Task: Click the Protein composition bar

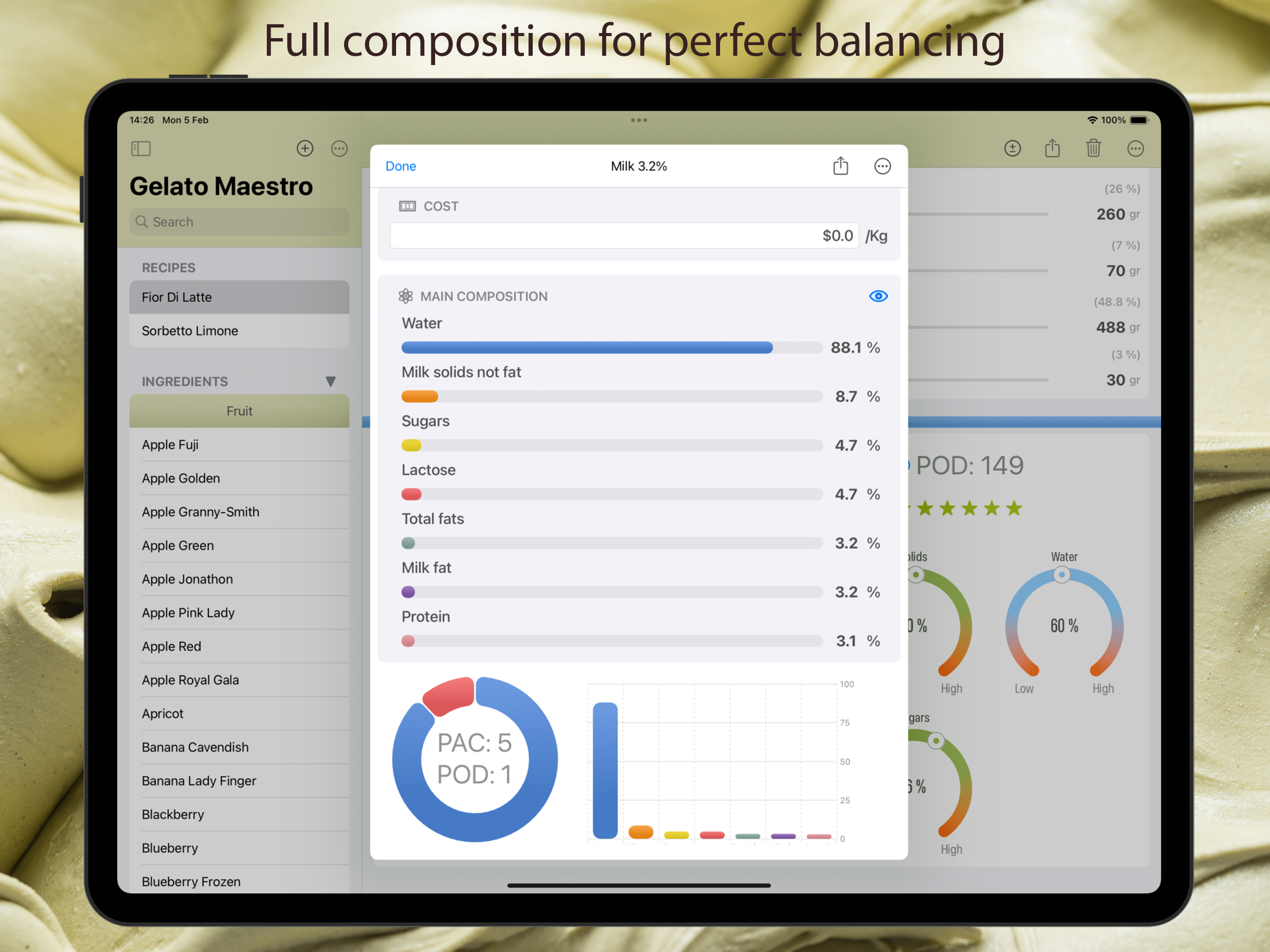Action: point(612,640)
